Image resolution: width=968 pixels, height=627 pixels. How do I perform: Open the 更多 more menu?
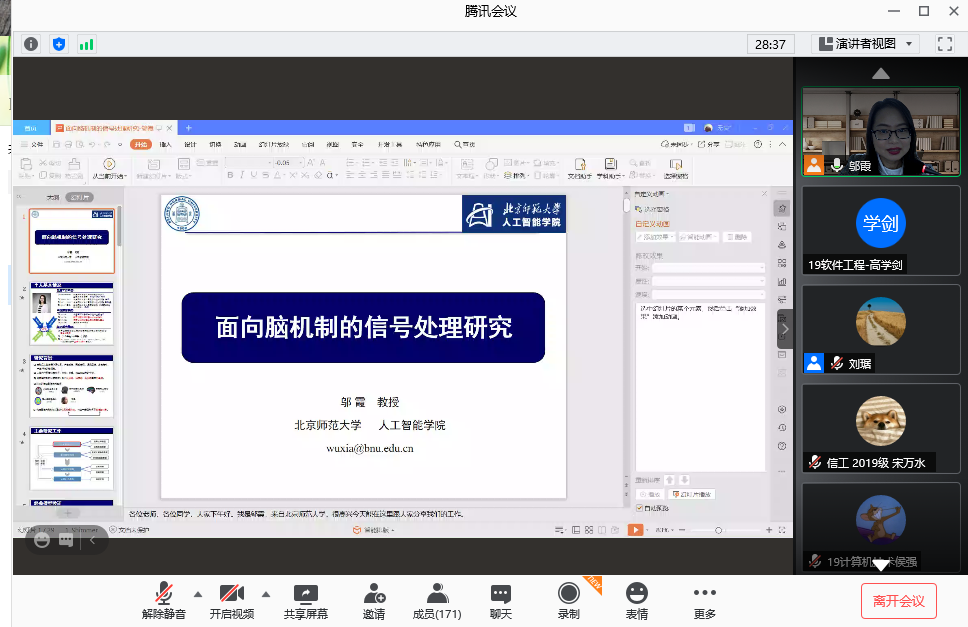[704, 600]
